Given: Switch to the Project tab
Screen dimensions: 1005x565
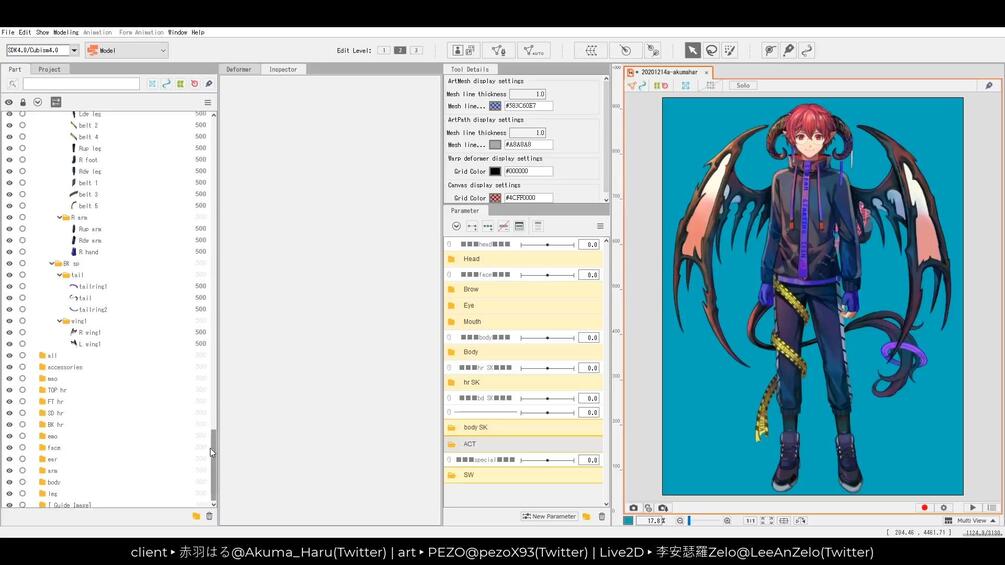Looking at the screenshot, I should click(49, 69).
